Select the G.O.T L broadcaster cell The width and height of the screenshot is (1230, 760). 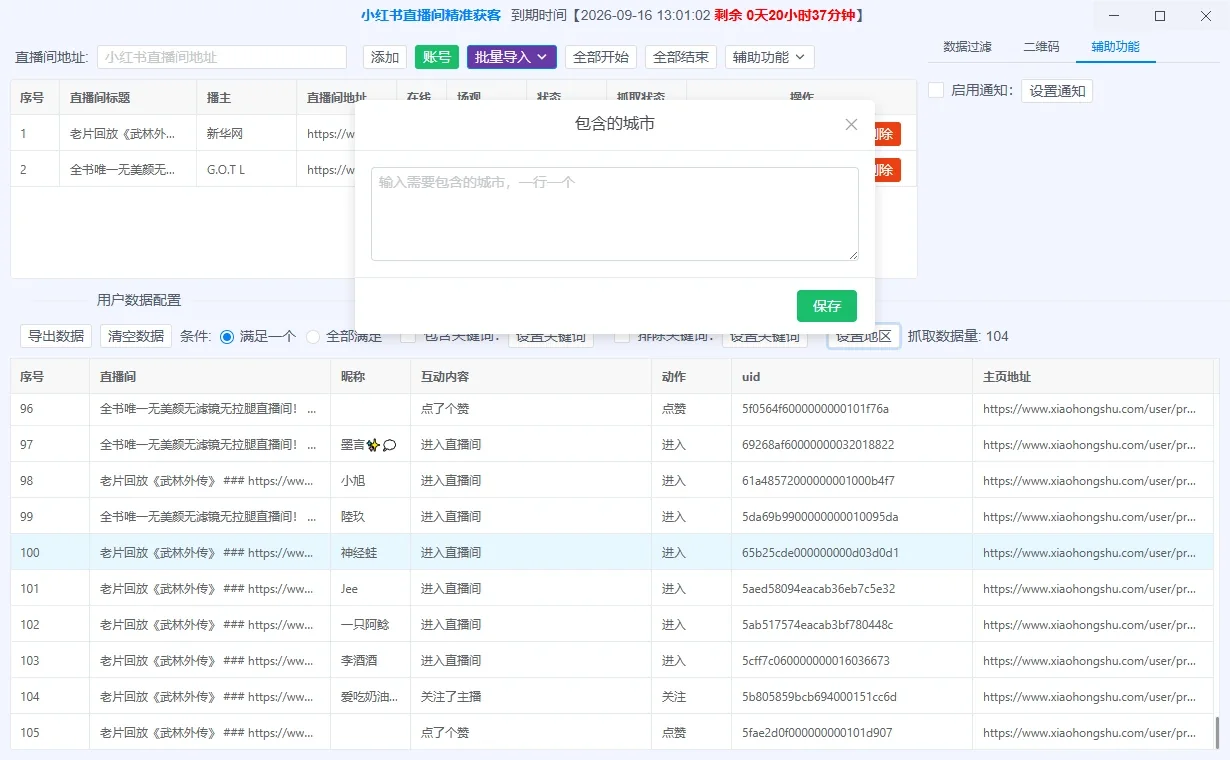click(246, 169)
